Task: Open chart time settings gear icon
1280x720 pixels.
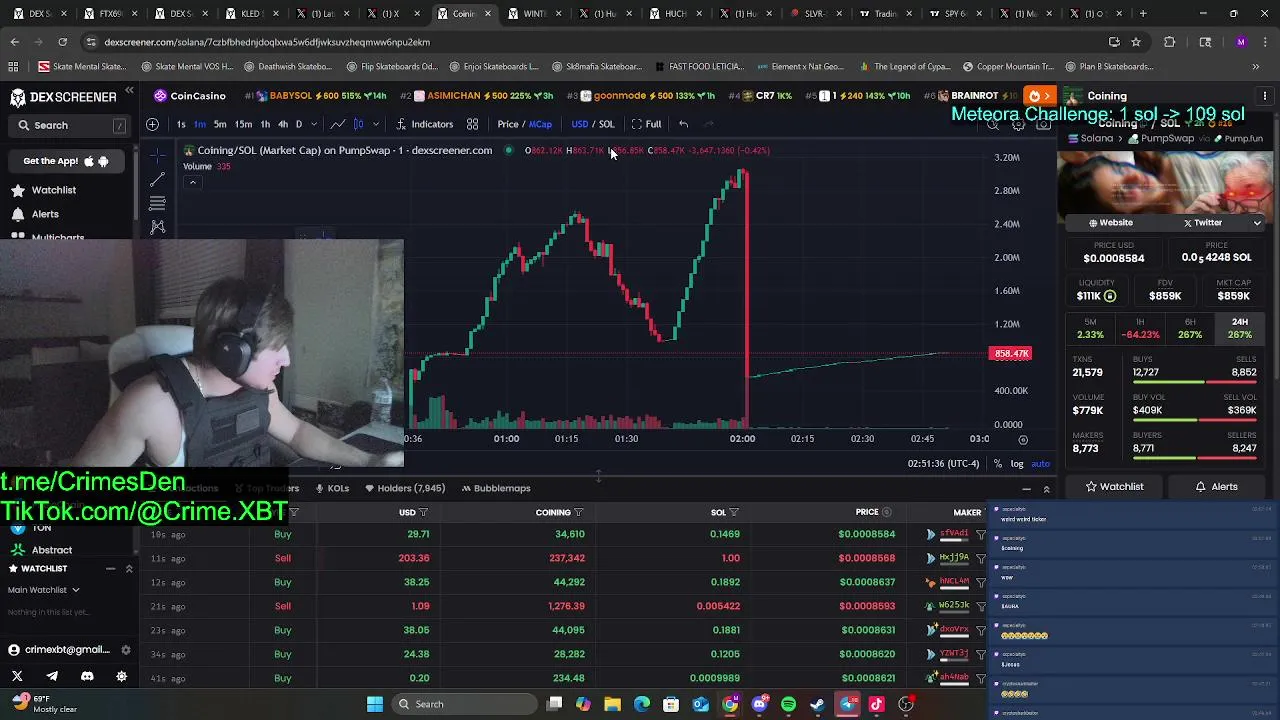Action: tap(1023, 439)
